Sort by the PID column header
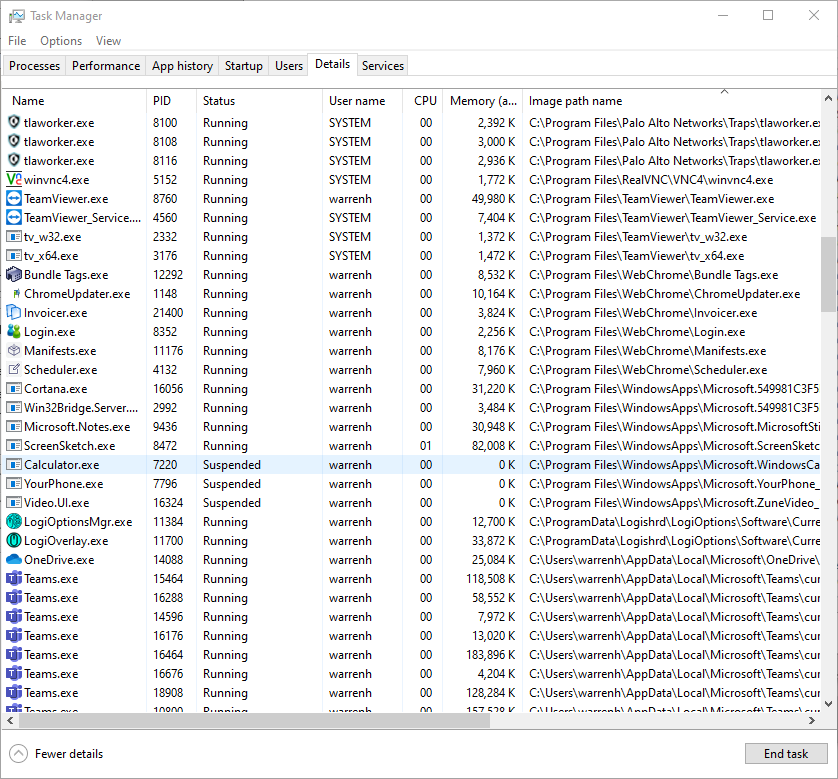This screenshot has height=779, width=838. [171, 100]
